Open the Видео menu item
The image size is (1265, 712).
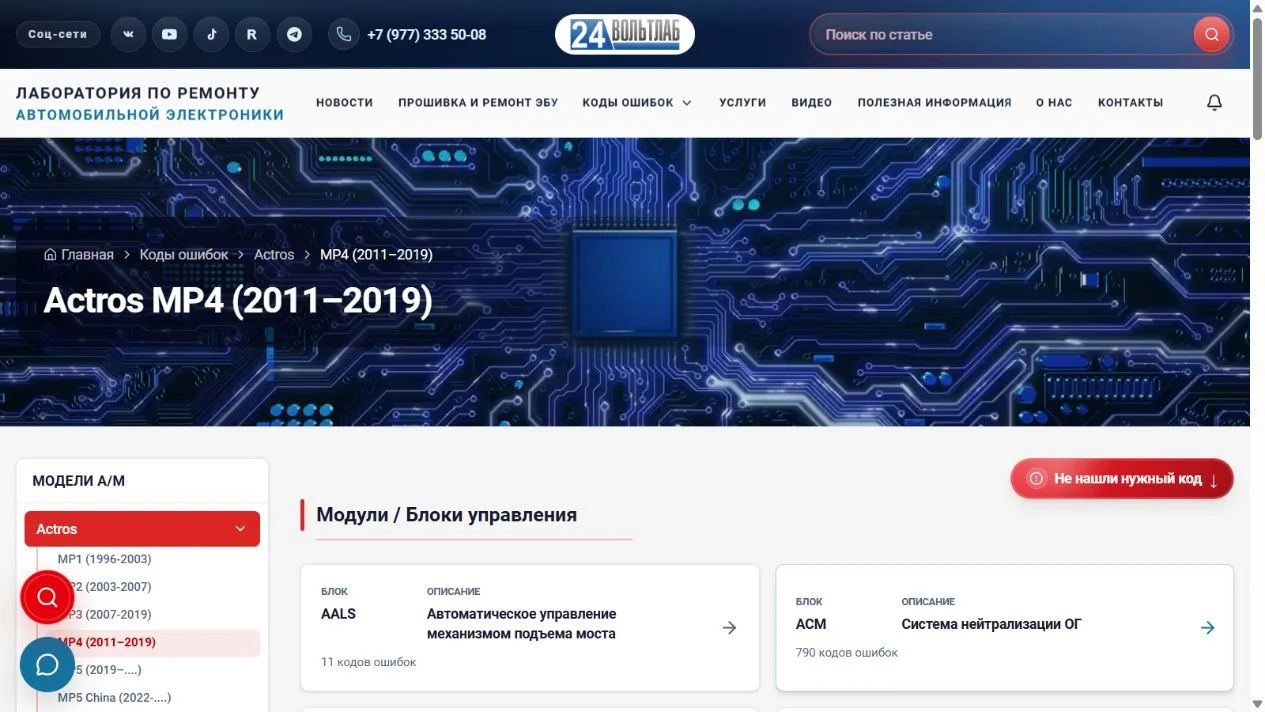click(811, 102)
